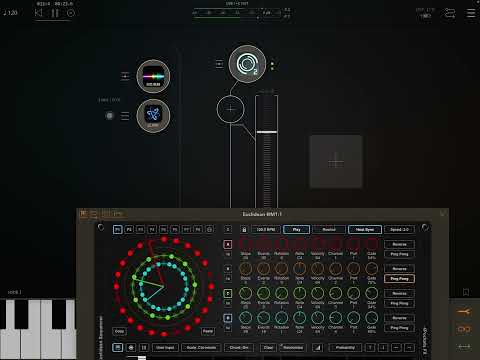The width and height of the screenshot is (480, 360).
Task: Toggle Ping Pong for track D
Action: click(x=399, y=328)
